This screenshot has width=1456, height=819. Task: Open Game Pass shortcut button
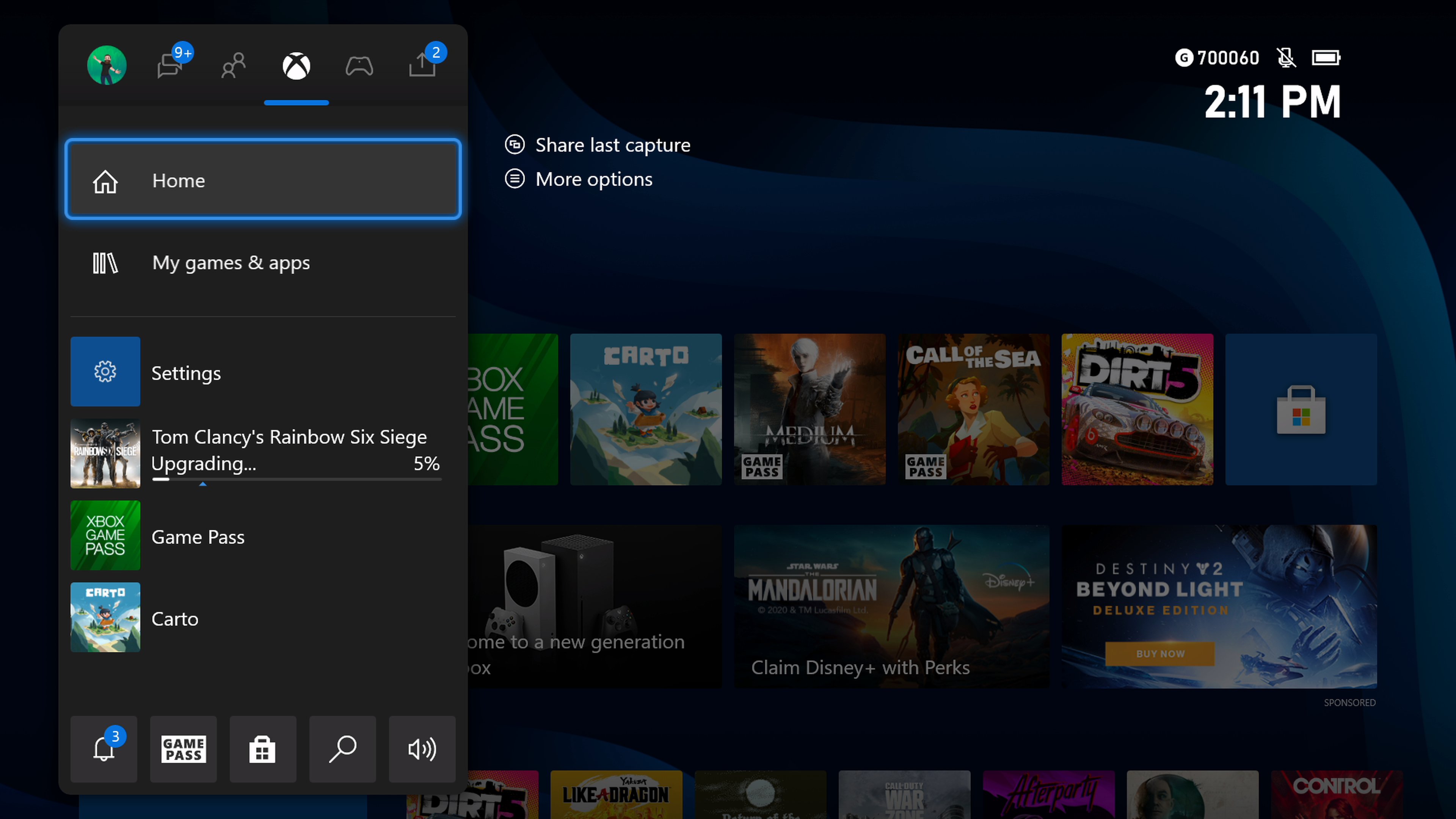click(183, 749)
